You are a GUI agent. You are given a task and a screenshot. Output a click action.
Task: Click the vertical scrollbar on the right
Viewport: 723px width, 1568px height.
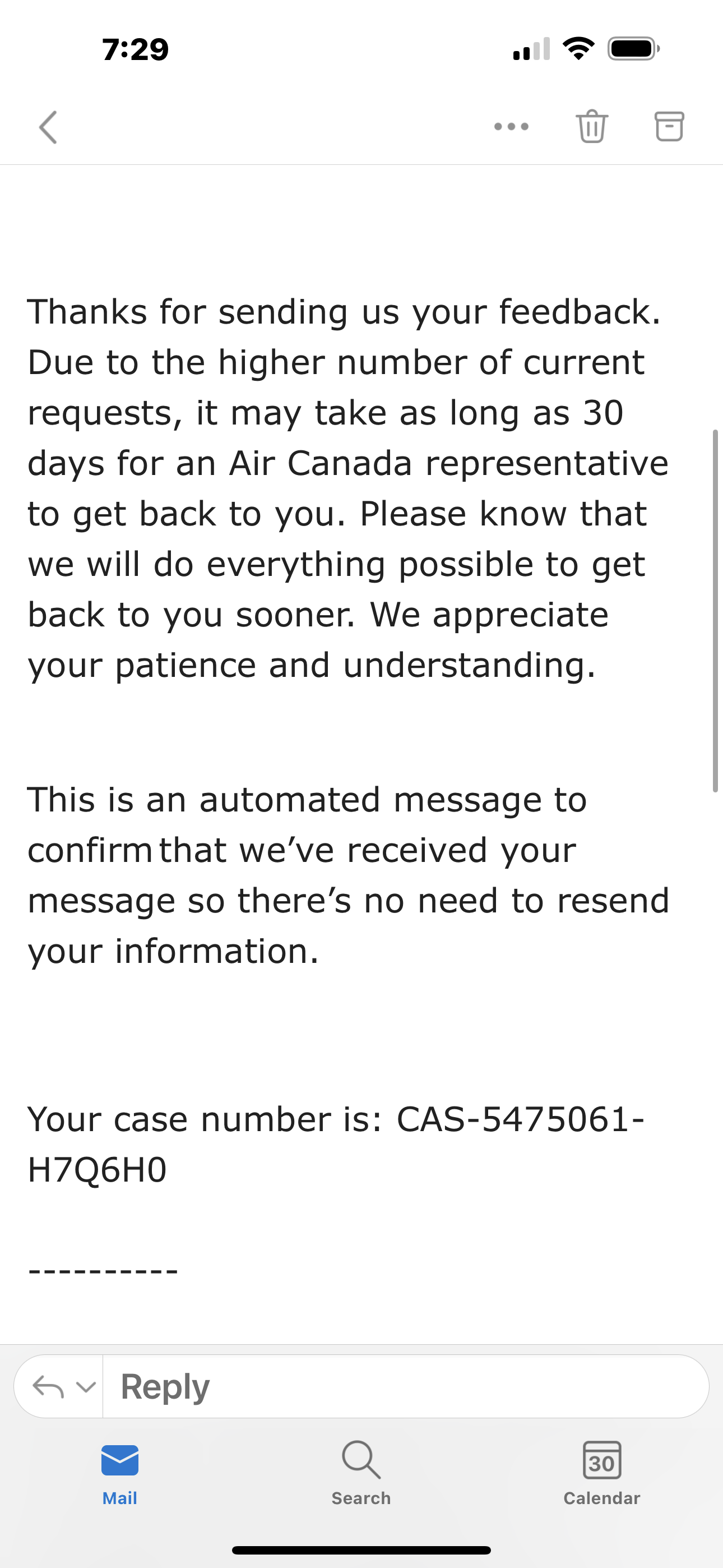(x=716, y=611)
